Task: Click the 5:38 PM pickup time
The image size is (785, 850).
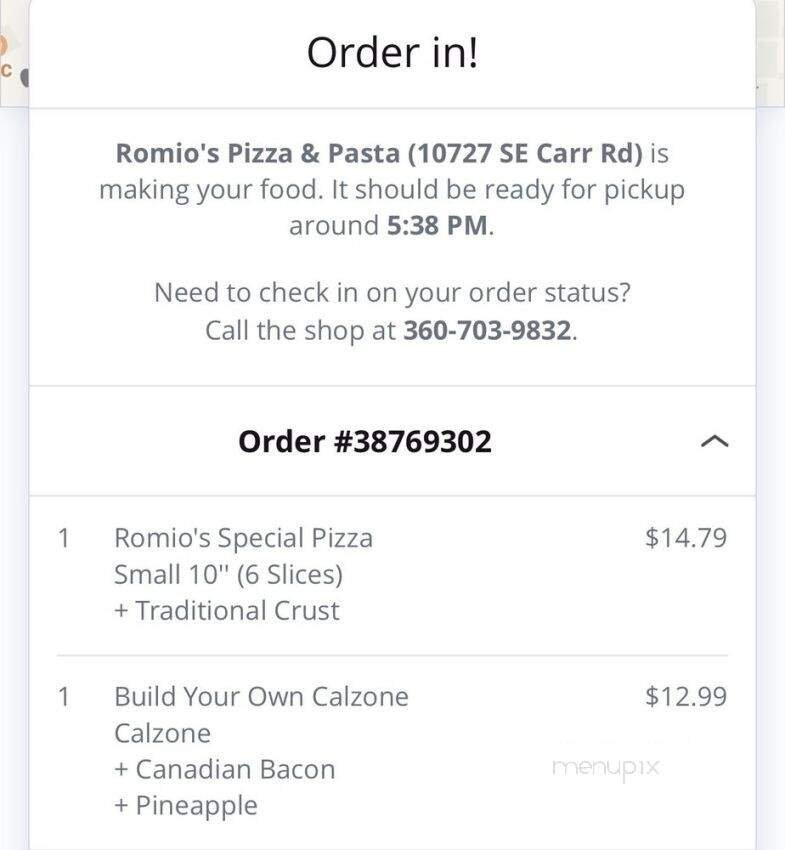Action: pos(438,225)
